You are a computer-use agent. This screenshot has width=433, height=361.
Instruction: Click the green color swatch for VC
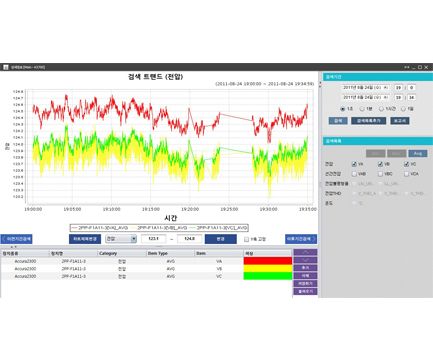(268, 276)
